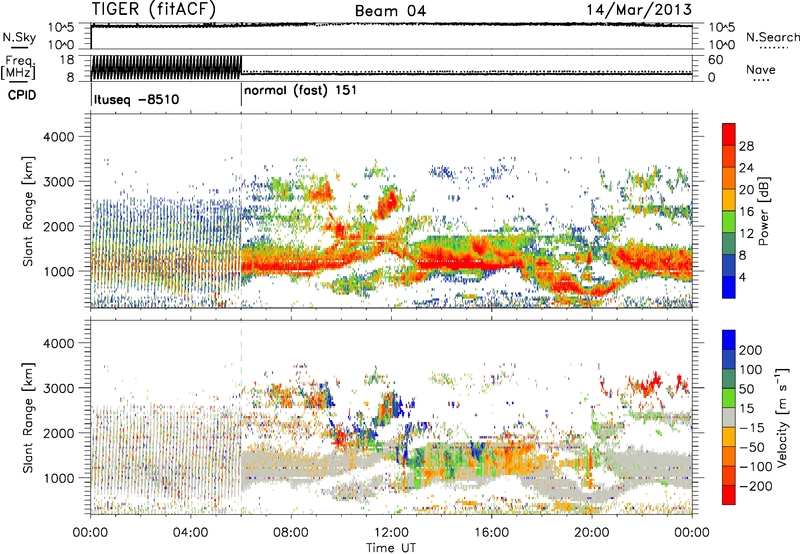Click the 04:00 time axis tick label
This screenshot has height=554, width=800.
click(191, 533)
